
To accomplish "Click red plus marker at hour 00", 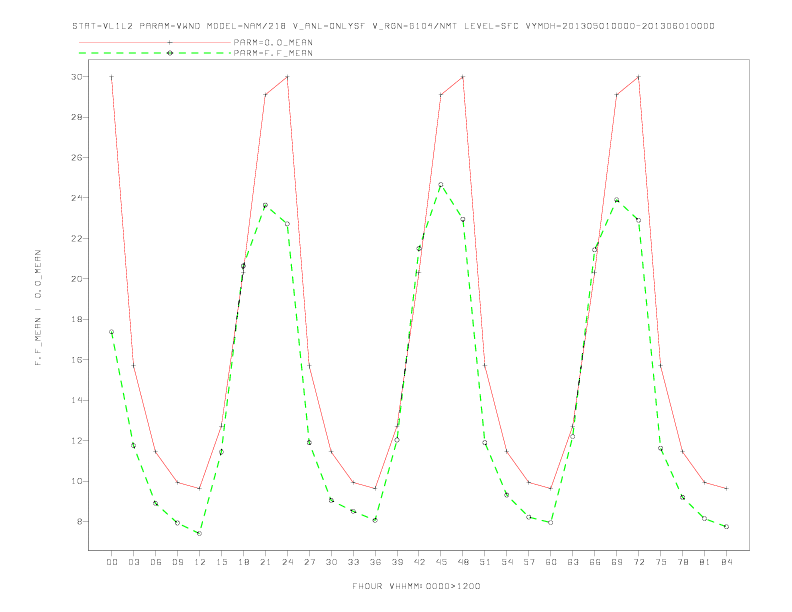I will click(x=112, y=77).
